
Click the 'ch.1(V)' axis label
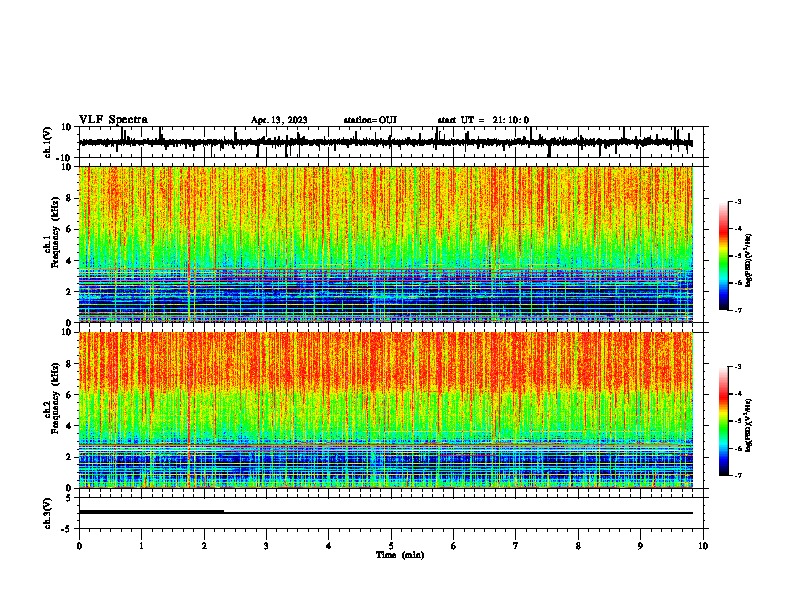pos(48,142)
